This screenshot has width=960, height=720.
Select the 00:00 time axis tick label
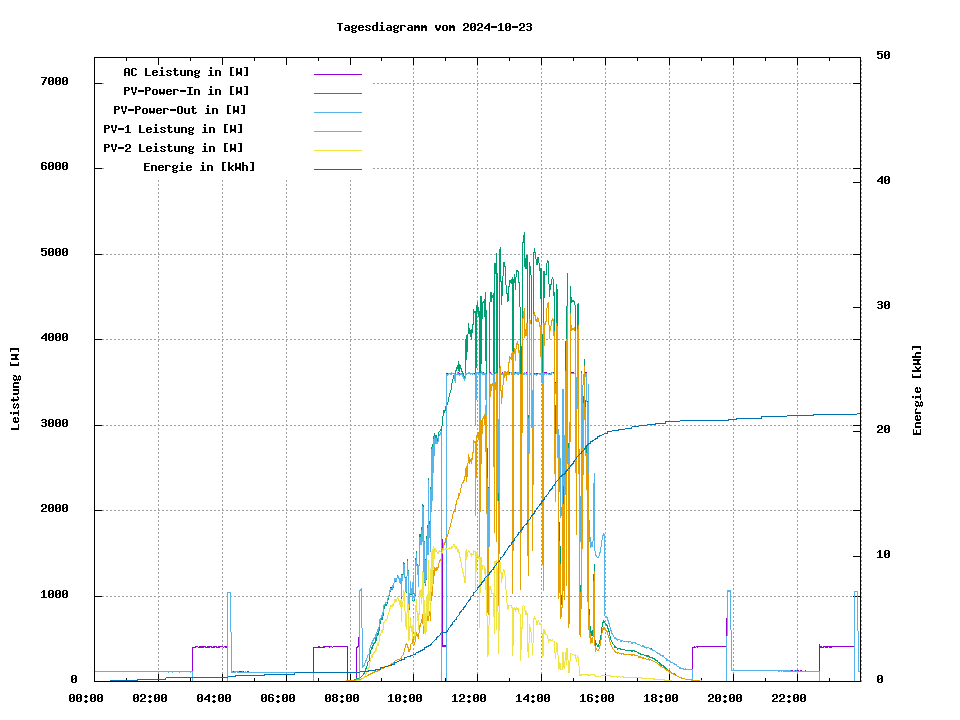click(86, 698)
